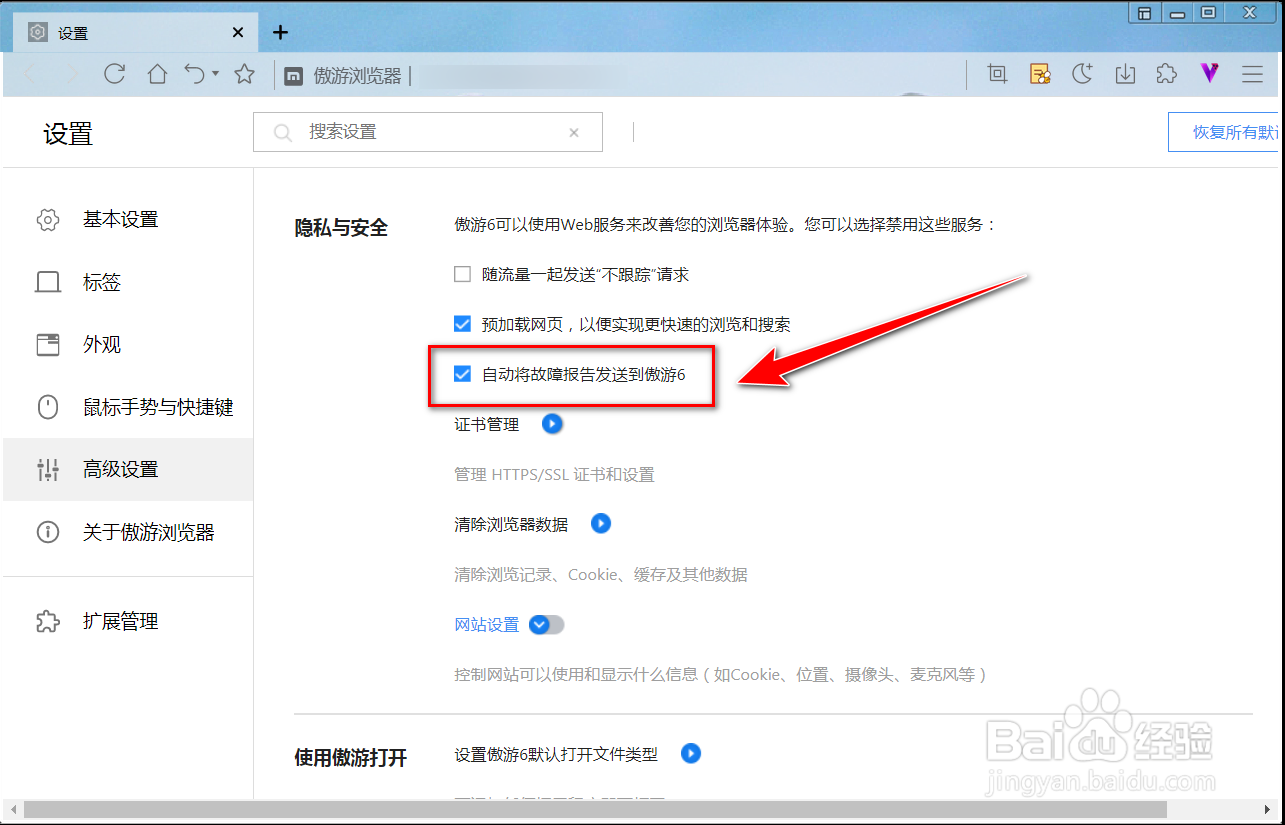
Task: Reload the page with refresh icon
Action: [115, 74]
